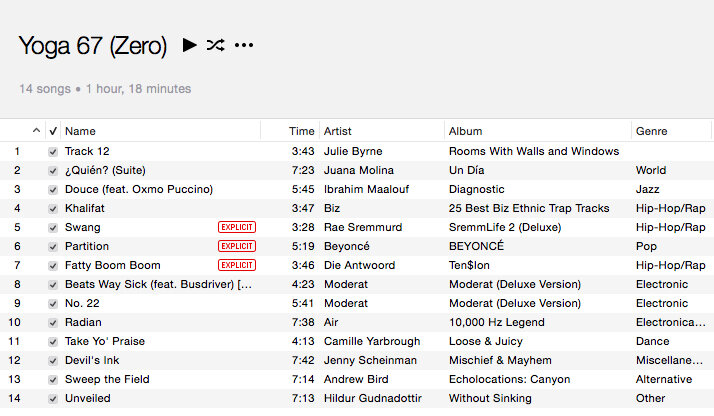This screenshot has height=416, width=714.
Task: Click the album Rooms With Walls and Windows
Action: tap(534, 151)
